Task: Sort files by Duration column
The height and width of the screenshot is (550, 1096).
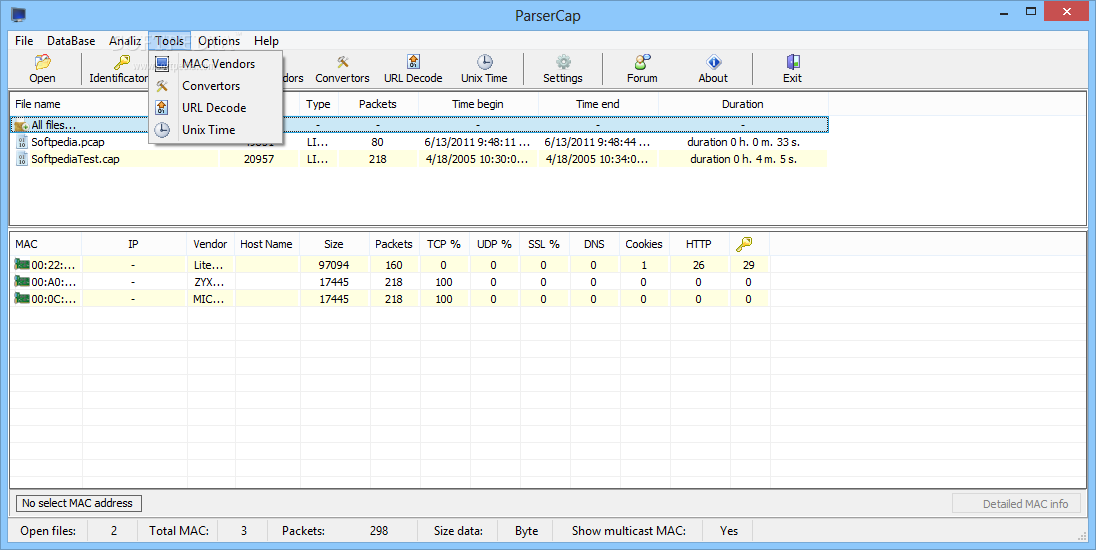Action: click(743, 104)
